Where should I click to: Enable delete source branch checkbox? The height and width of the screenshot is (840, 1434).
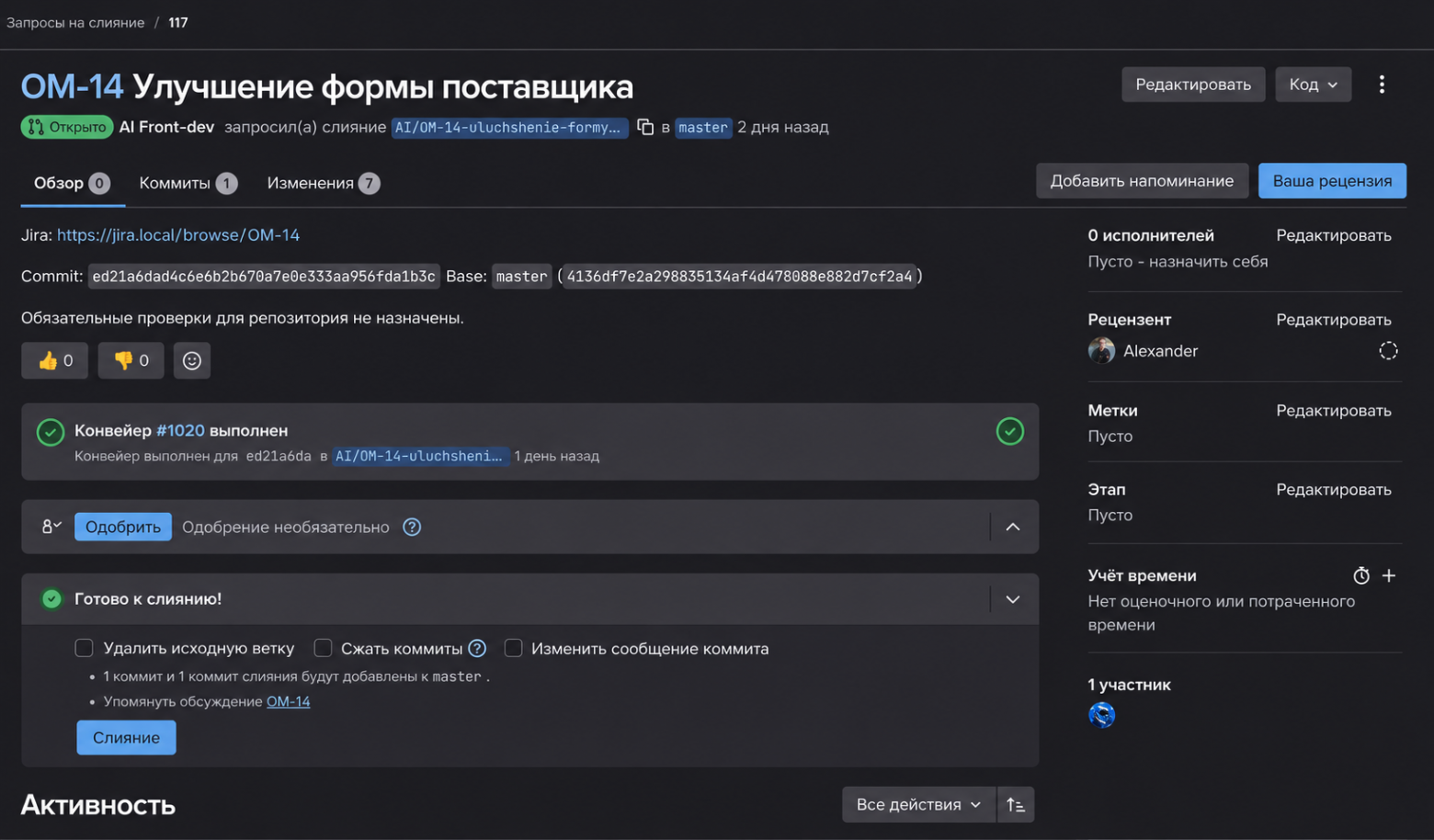coord(85,648)
